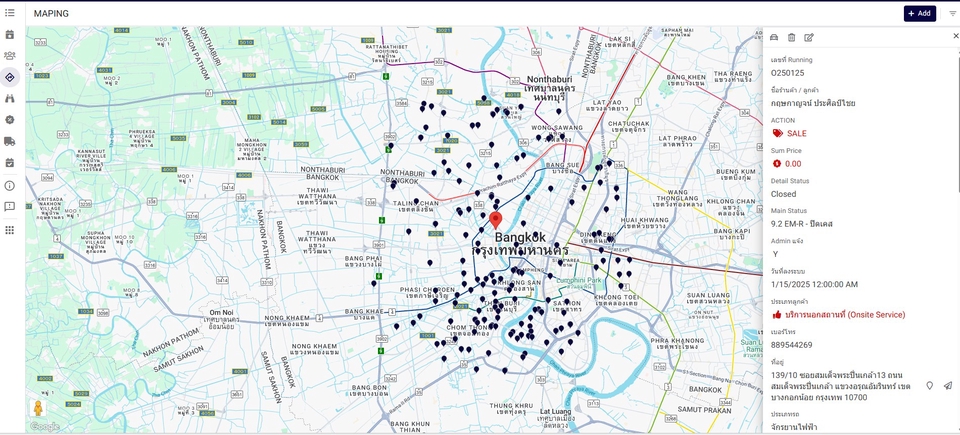Open the feedback message icon in sidebar
The height and width of the screenshot is (435, 960).
click(10, 207)
